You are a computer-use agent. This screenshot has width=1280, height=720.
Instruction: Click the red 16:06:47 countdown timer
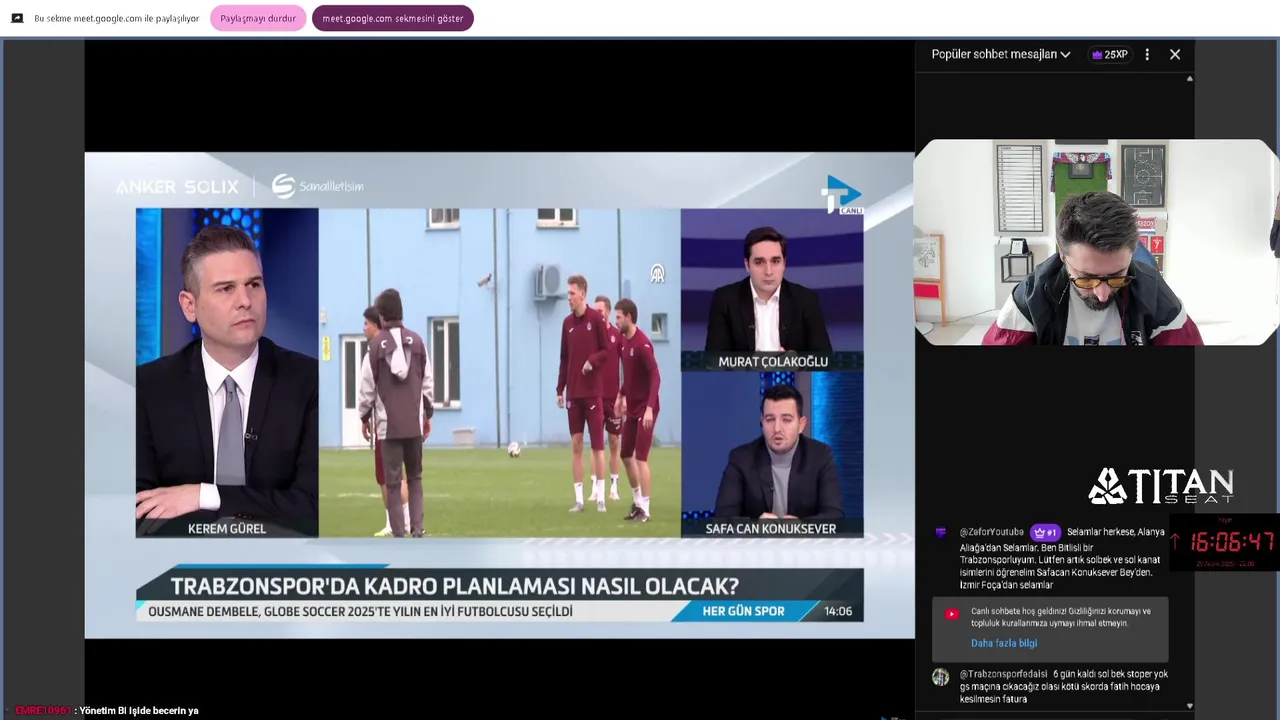(1231, 542)
